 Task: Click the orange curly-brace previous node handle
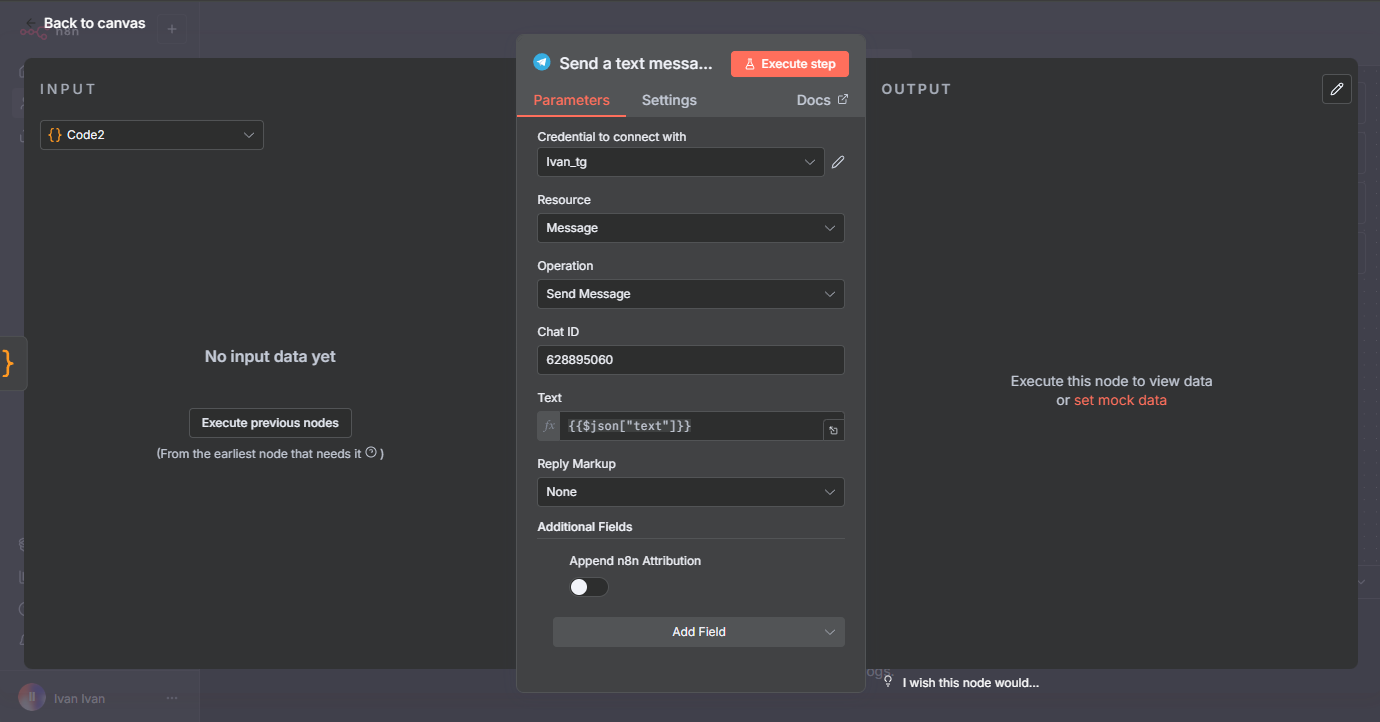click(9, 363)
